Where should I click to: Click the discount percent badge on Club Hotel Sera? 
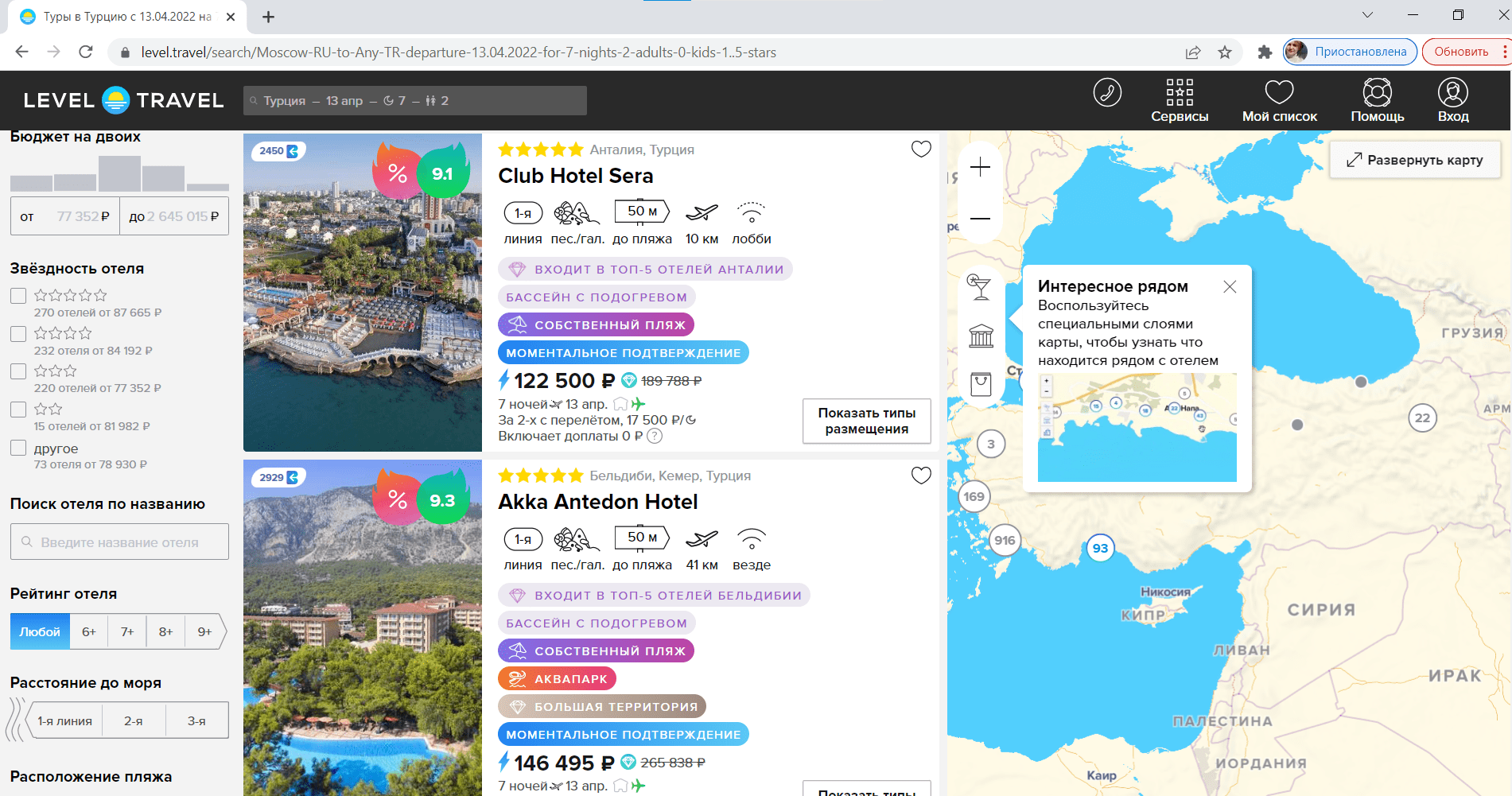[x=397, y=174]
